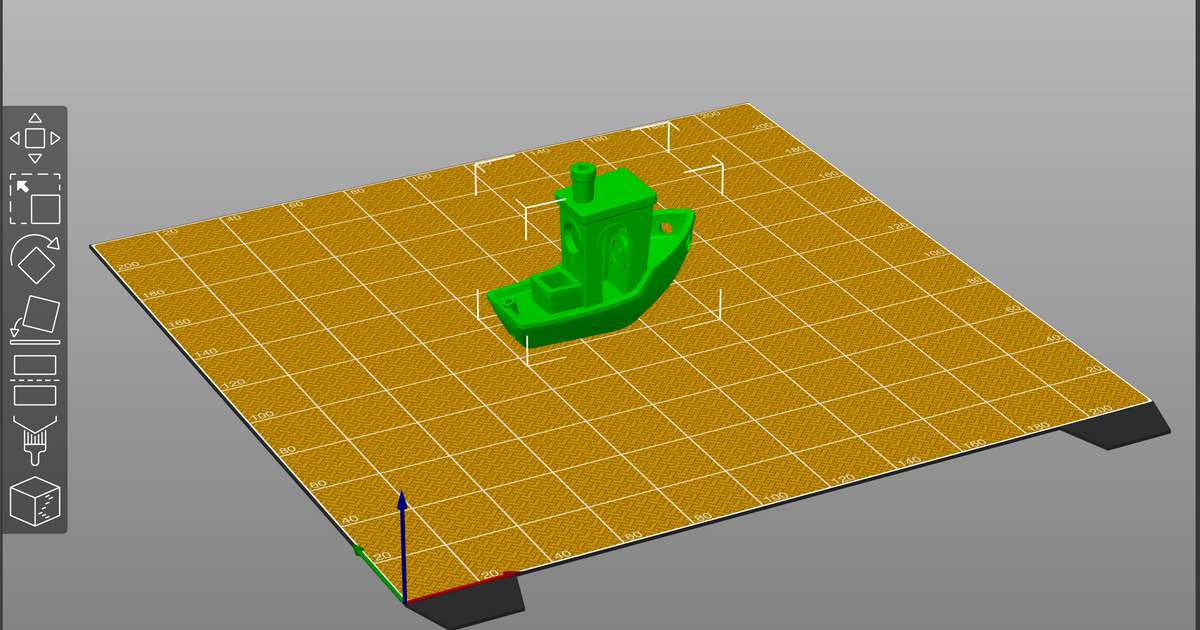
Task: Click the chimney of the Benchy model
Action: [585, 182]
